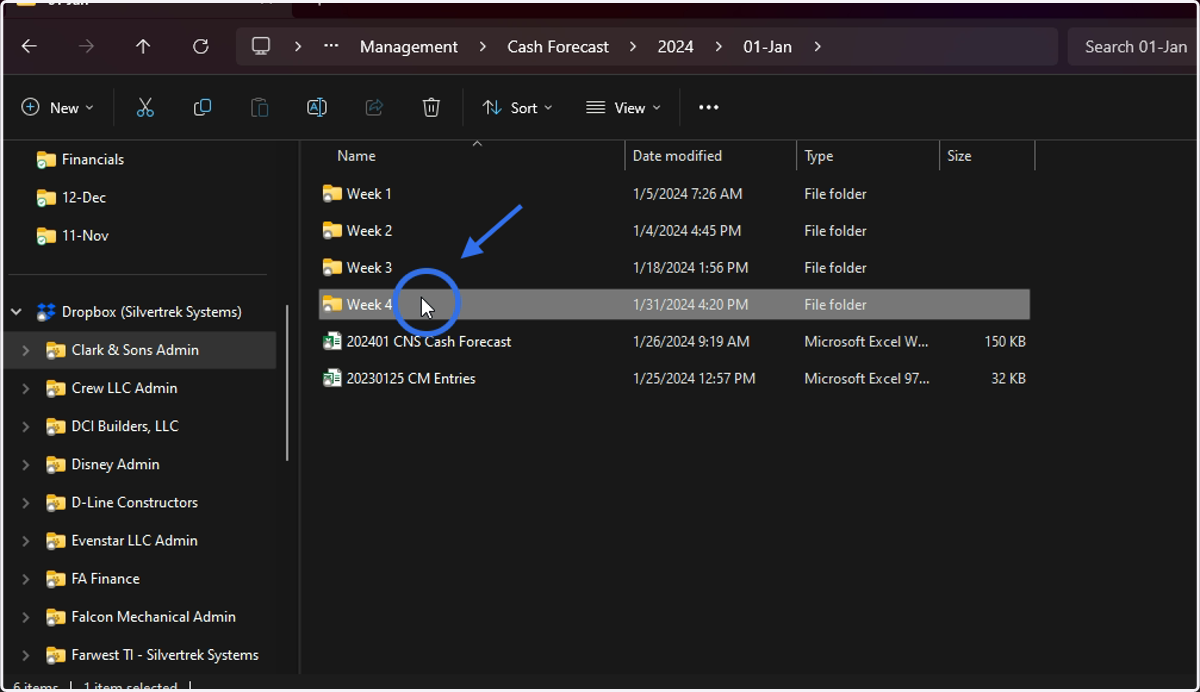Expand the Disney Admin folder
The width and height of the screenshot is (1200, 692).
point(26,464)
